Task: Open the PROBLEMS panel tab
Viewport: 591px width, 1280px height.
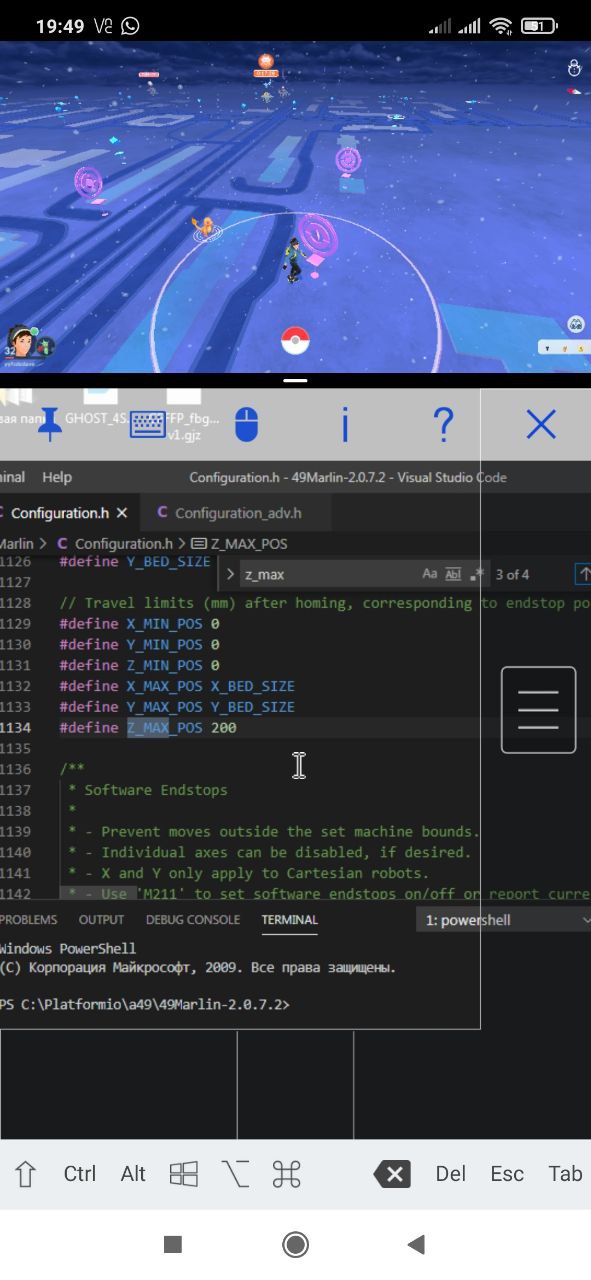Action: coord(28,920)
